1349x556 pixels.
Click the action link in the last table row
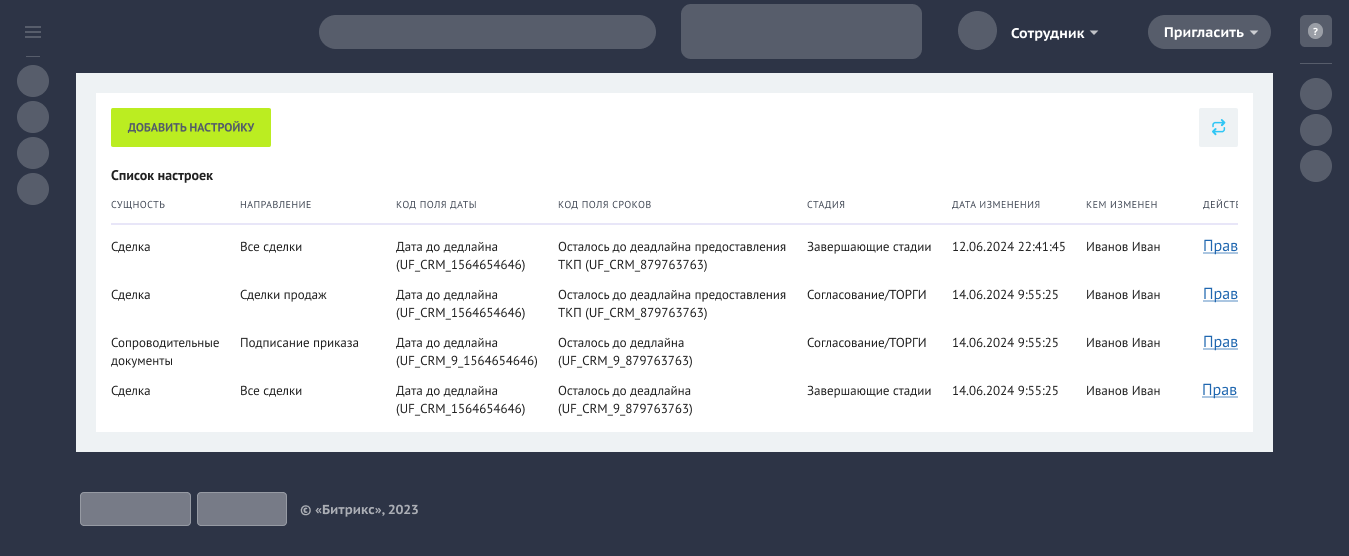click(x=1219, y=391)
